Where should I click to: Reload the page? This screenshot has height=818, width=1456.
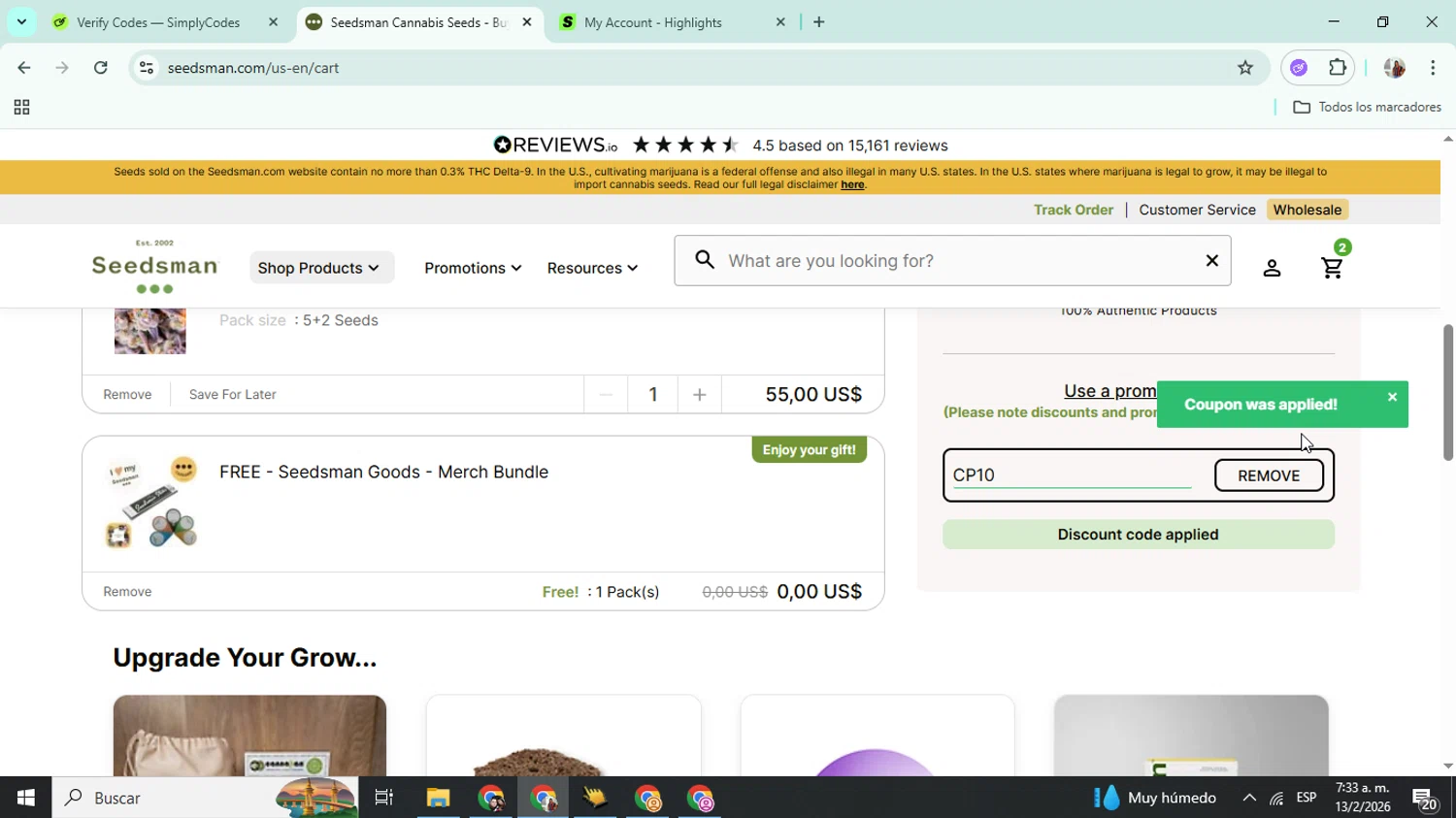point(101,68)
